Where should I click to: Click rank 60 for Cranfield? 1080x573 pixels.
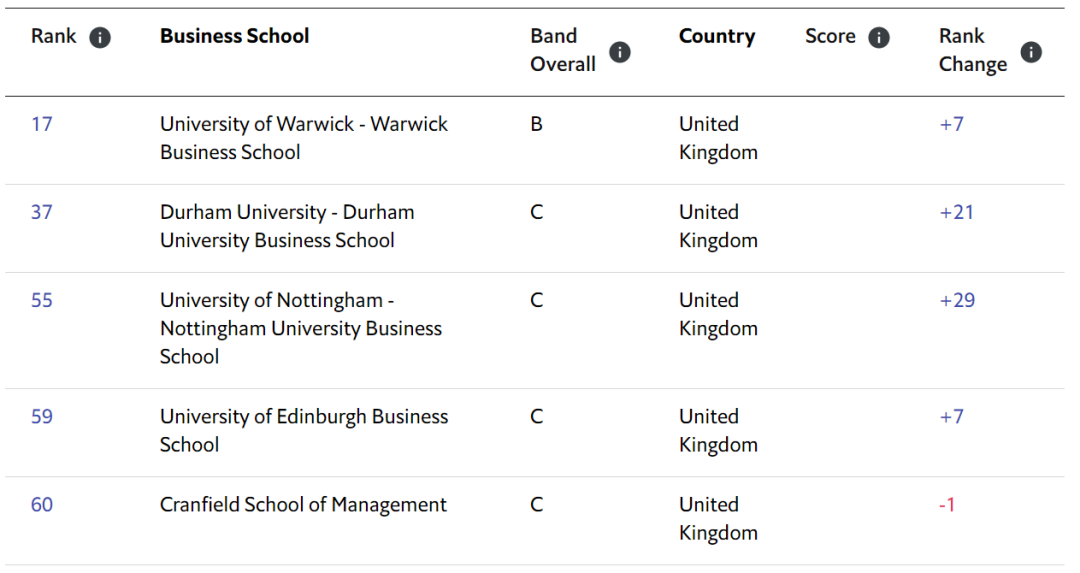click(x=42, y=505)
